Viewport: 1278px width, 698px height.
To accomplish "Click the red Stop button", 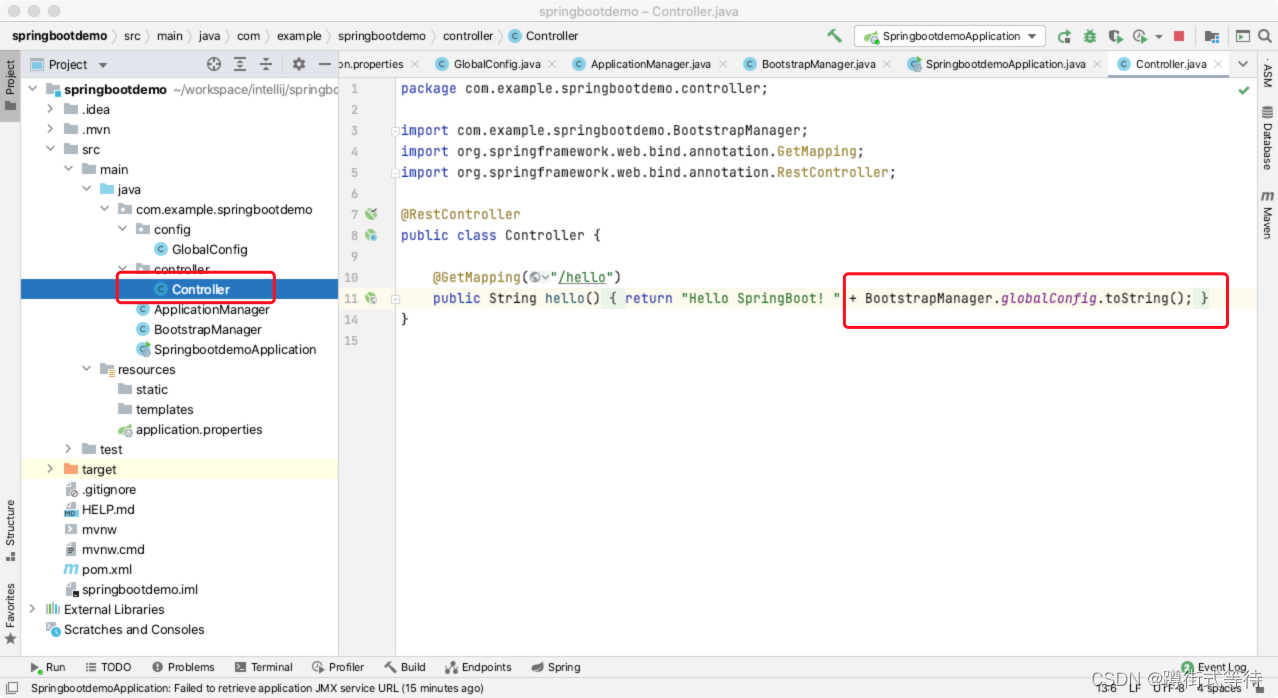I will [x=1179, y=36].
